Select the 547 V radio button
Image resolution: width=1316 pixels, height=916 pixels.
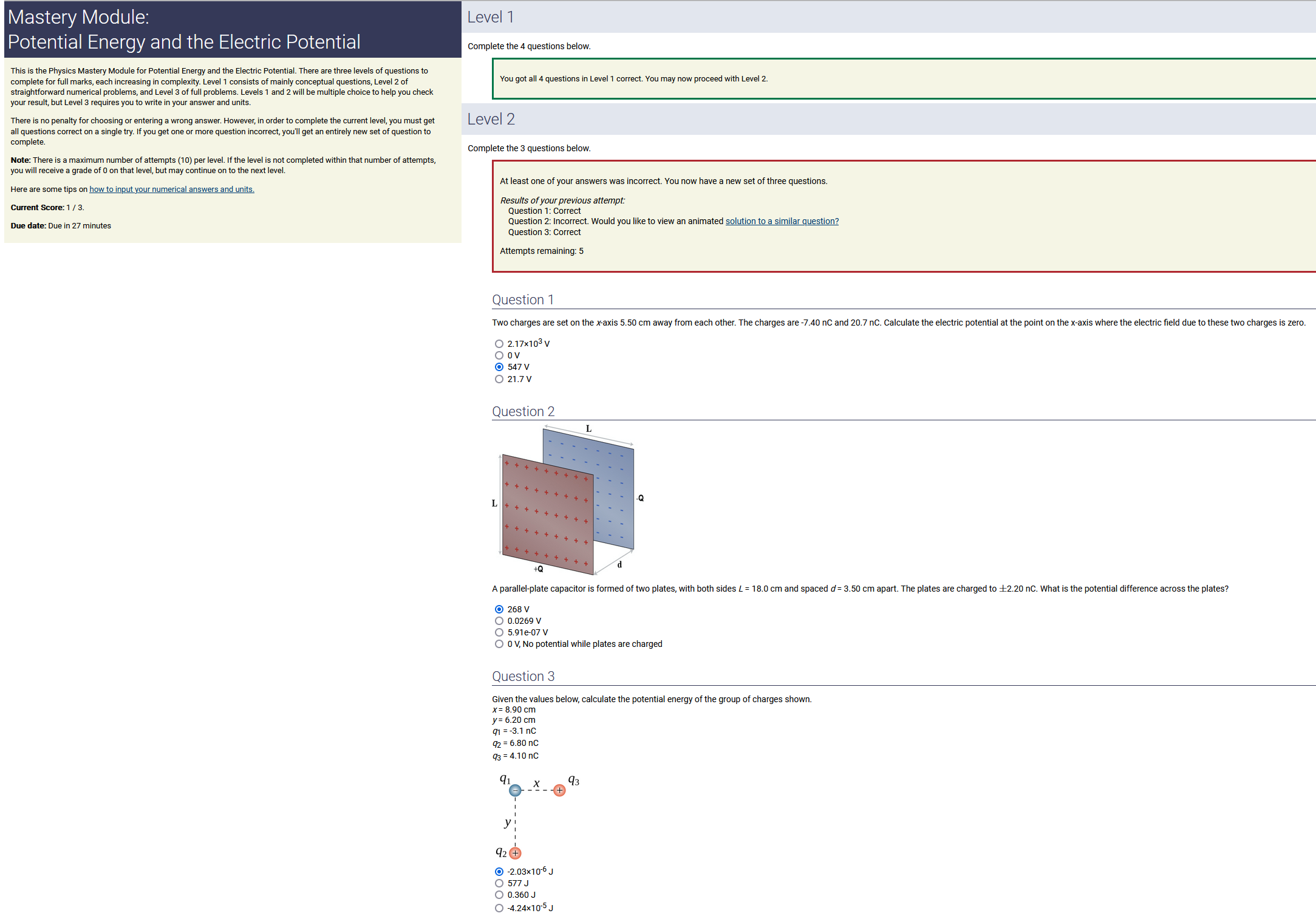[x=499, y=367]
